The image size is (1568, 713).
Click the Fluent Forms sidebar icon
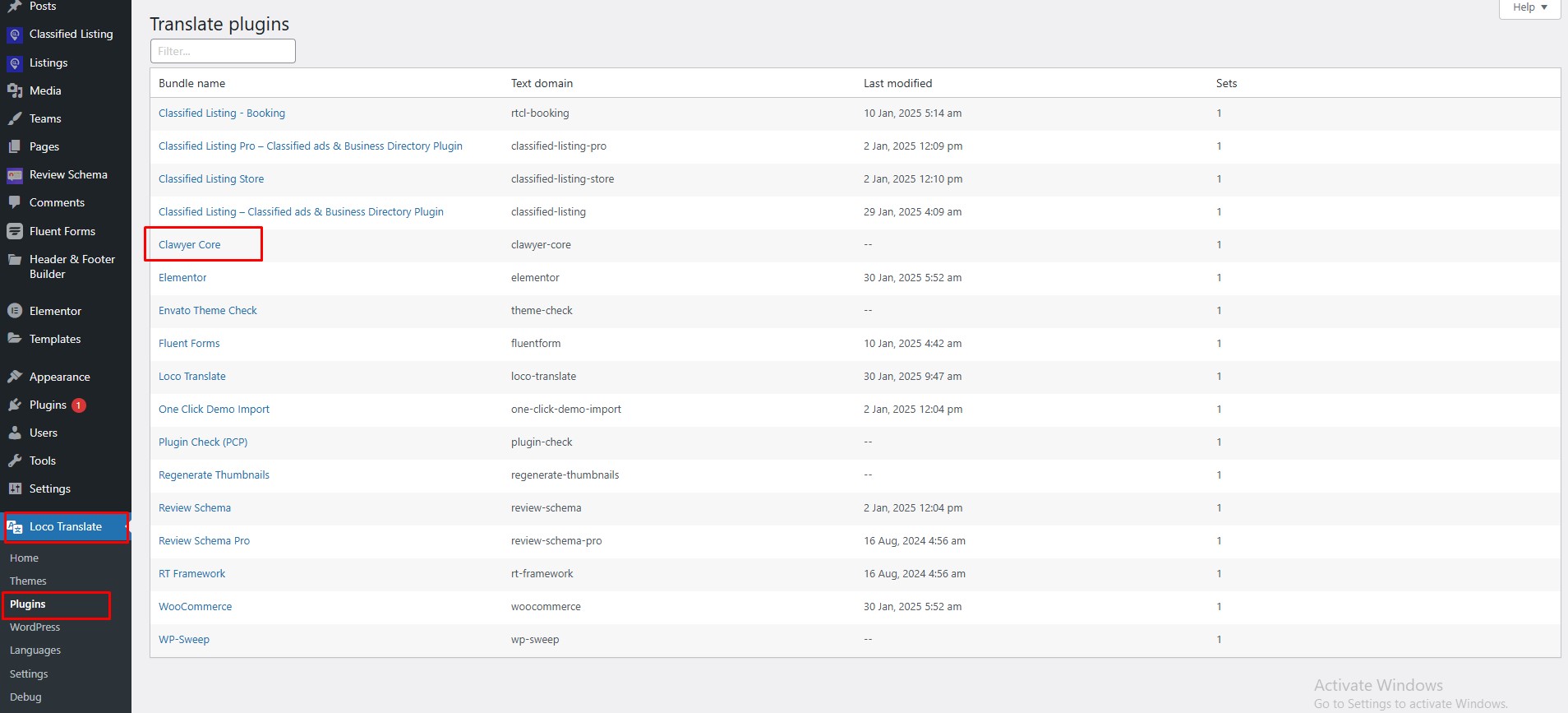[15, 232]
